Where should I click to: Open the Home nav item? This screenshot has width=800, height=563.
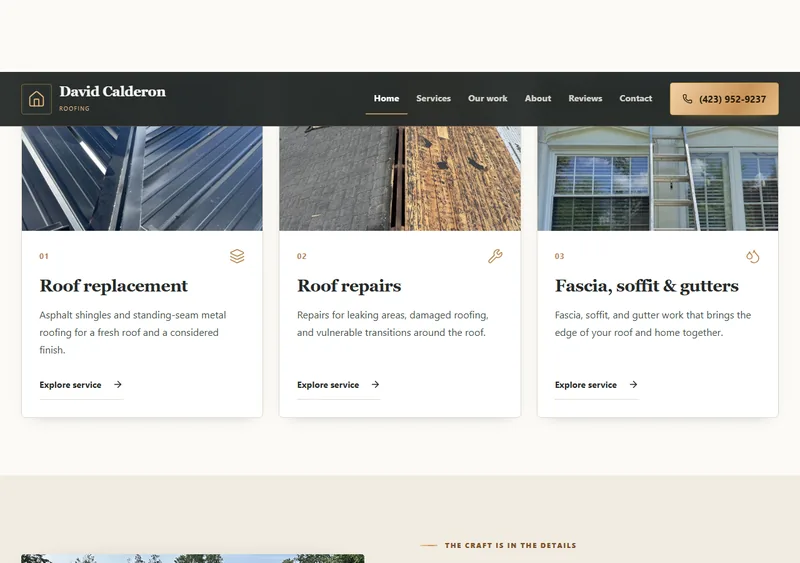pyautogui.click(x=386, y=99)
